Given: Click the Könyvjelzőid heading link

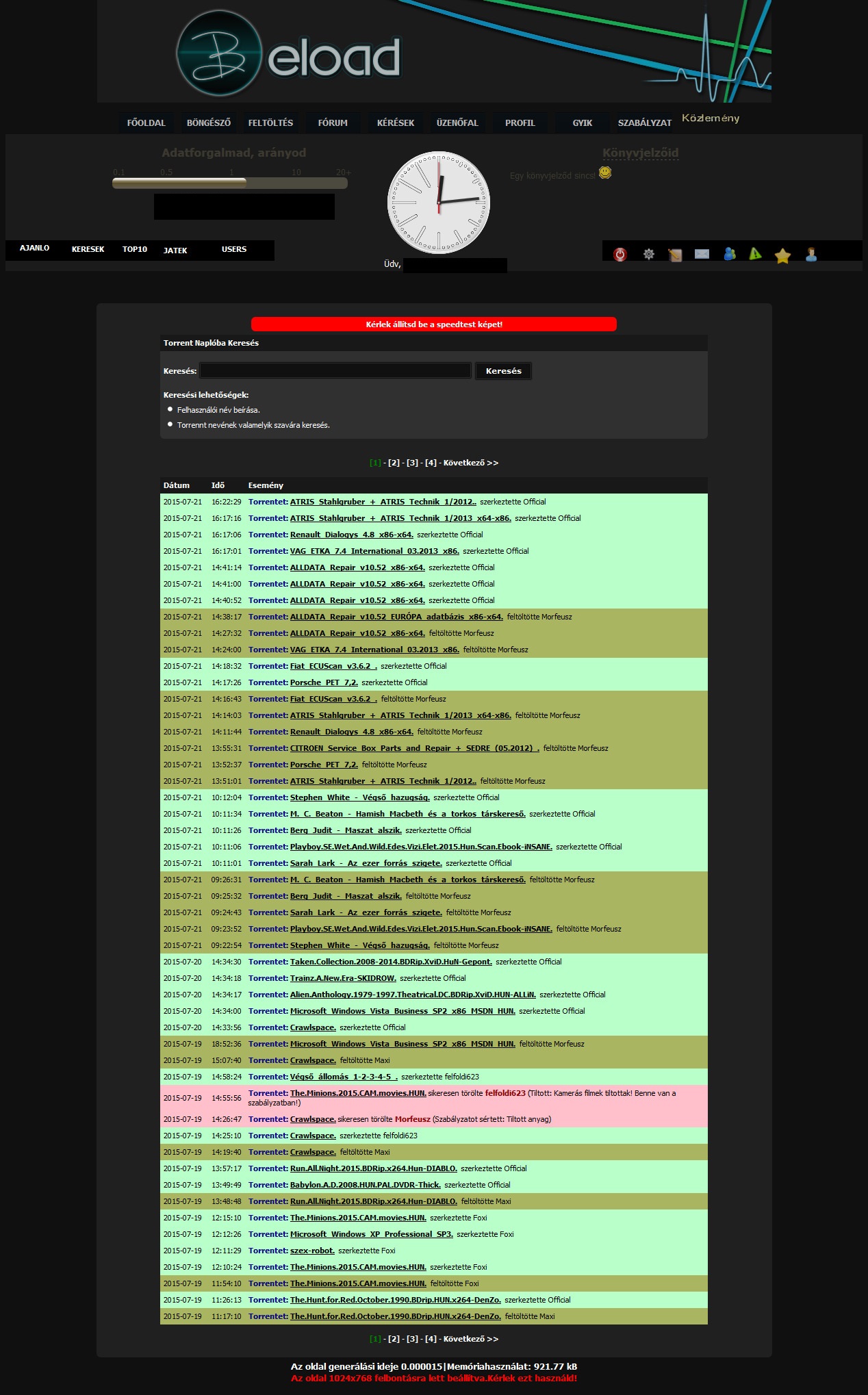Looking at the screenshot, I should point(641,153).
